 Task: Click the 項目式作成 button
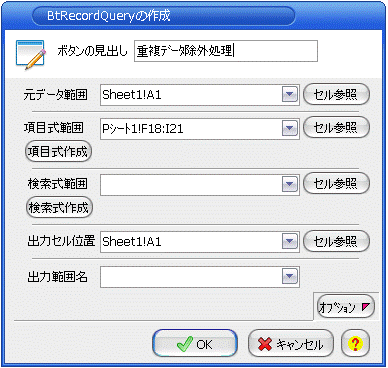tap(58, 152)
